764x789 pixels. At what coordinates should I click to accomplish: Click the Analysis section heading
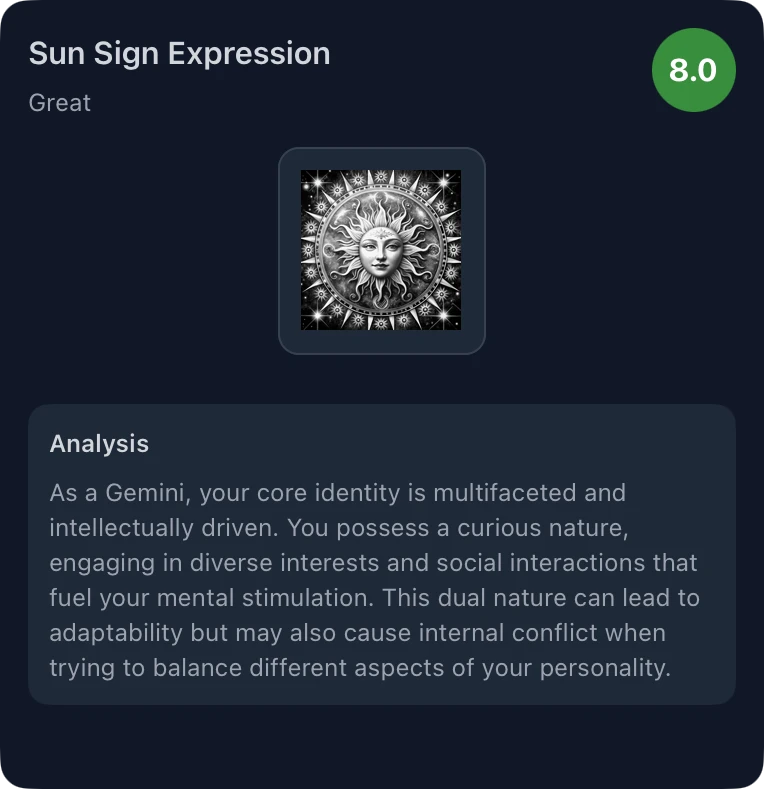point(99,444)
